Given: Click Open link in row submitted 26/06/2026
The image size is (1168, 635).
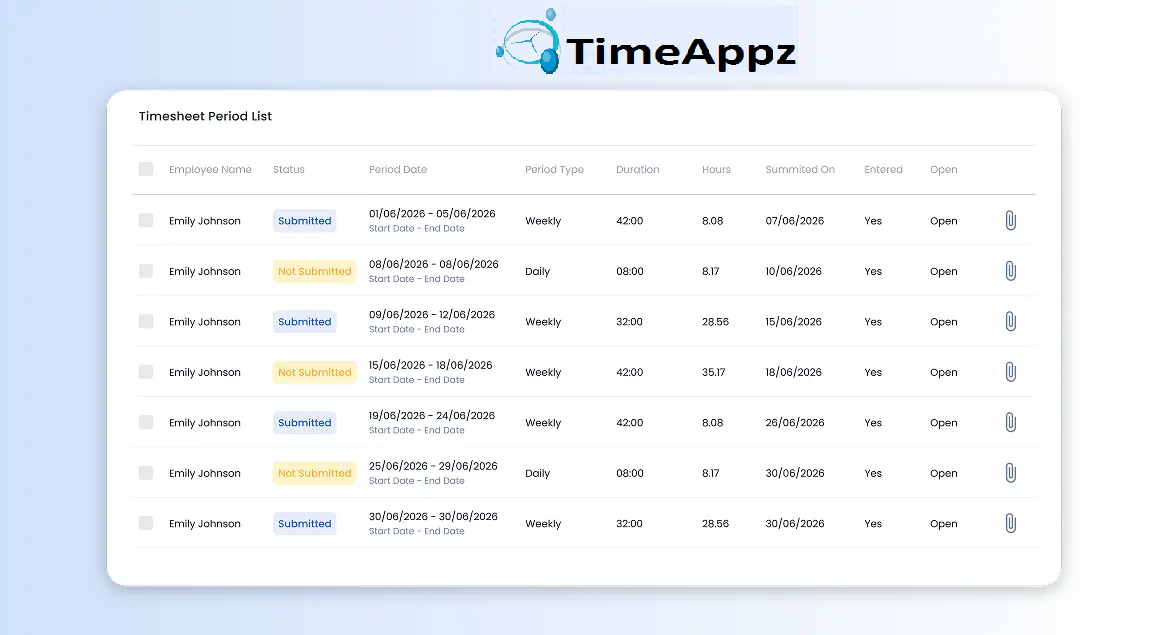Looking at the screenshot, I should click(944, 423).
